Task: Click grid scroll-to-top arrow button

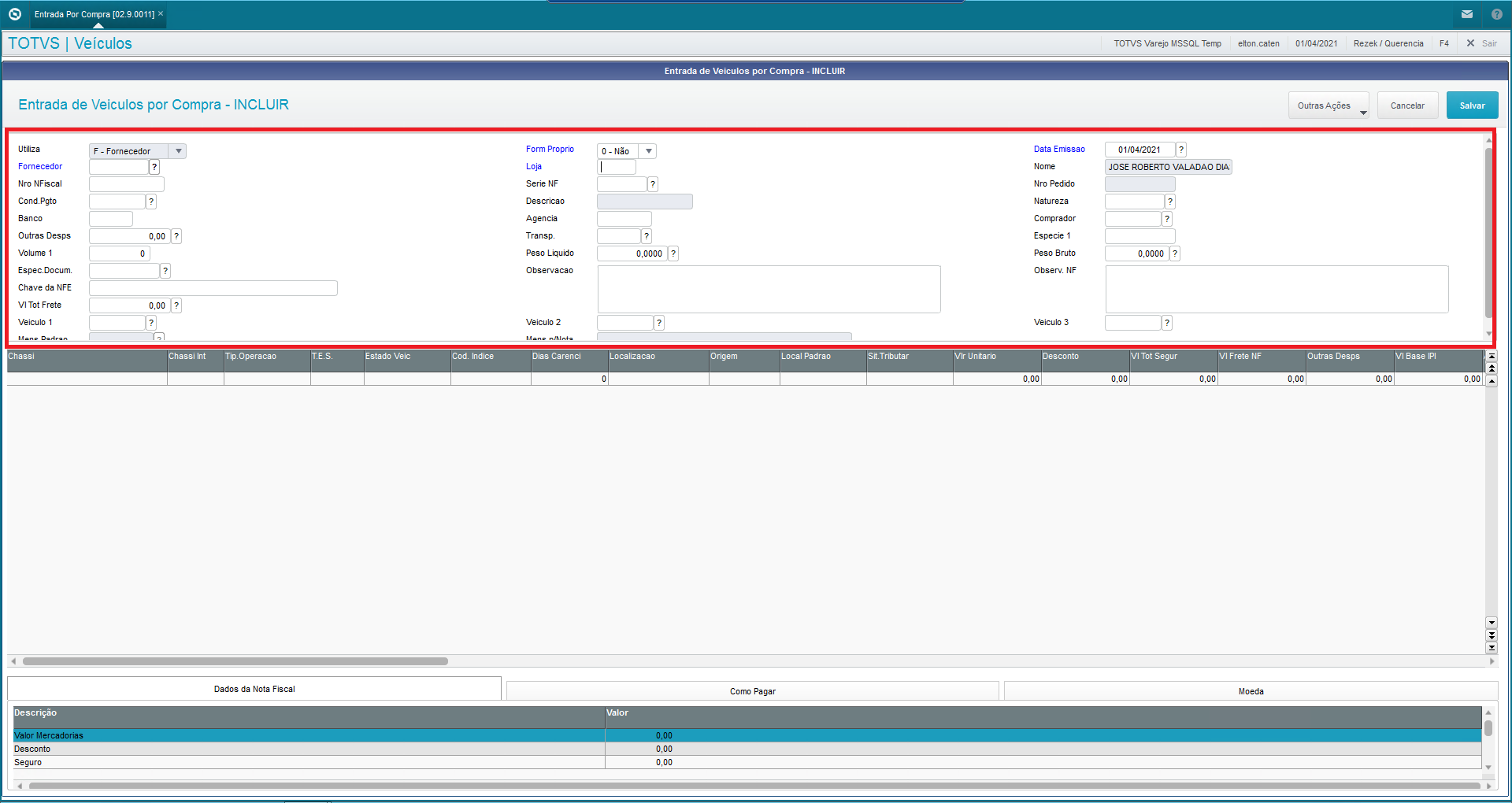Action: coord(1491,357)
